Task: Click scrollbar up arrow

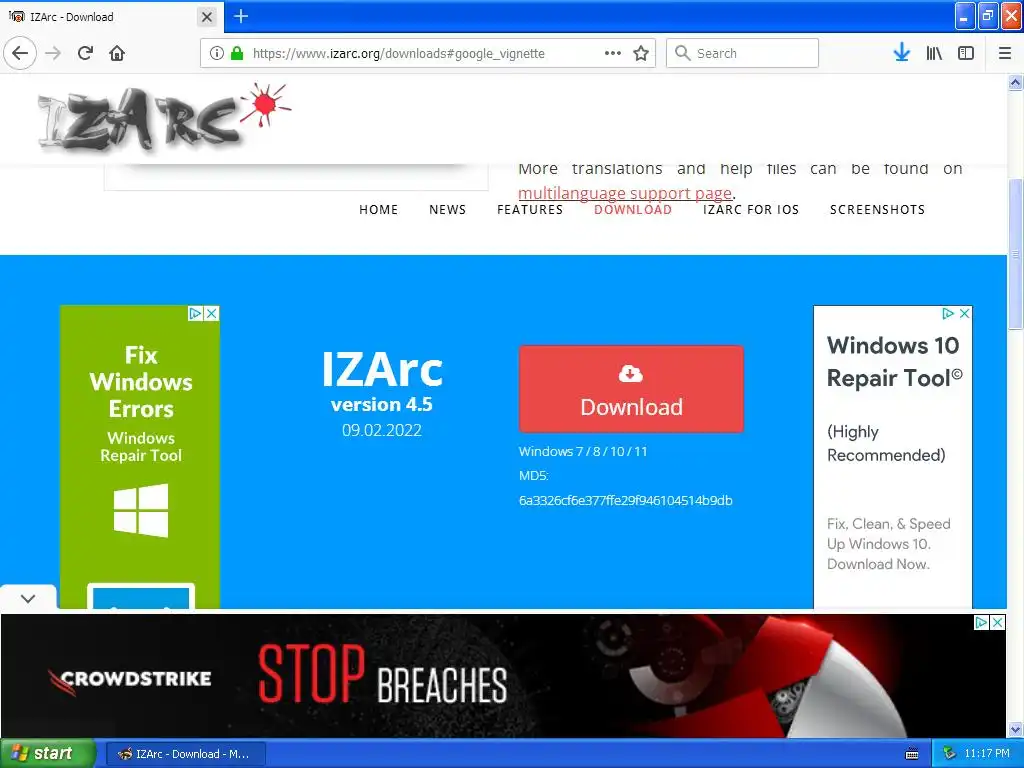Action: coord(1016,82)
